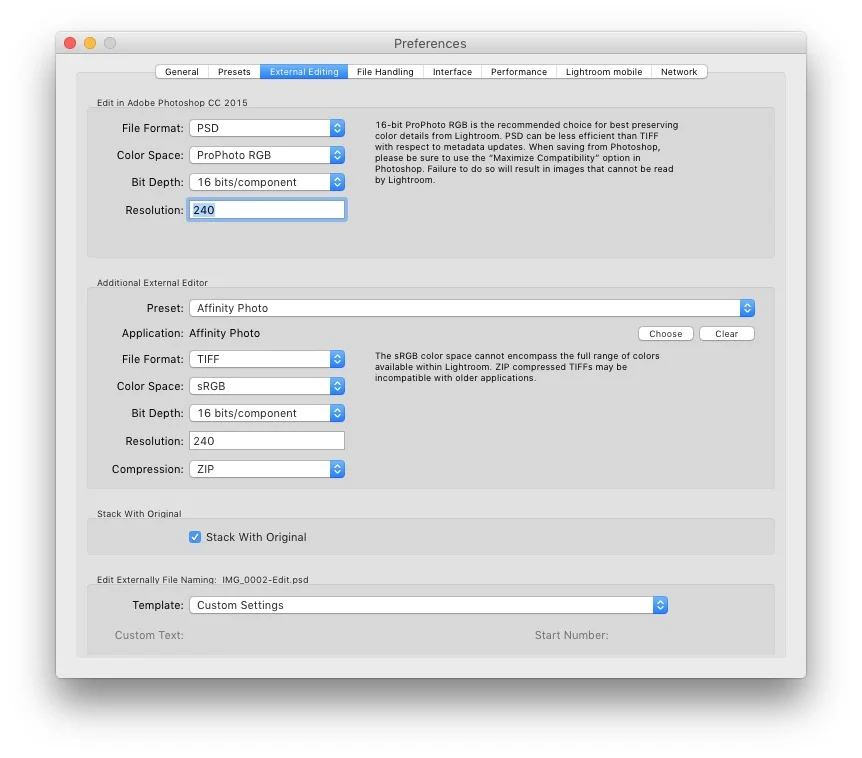Select the Network tab
Image resolution: width=862 pixels, height=758 pixels.
[x=679, y=71]
